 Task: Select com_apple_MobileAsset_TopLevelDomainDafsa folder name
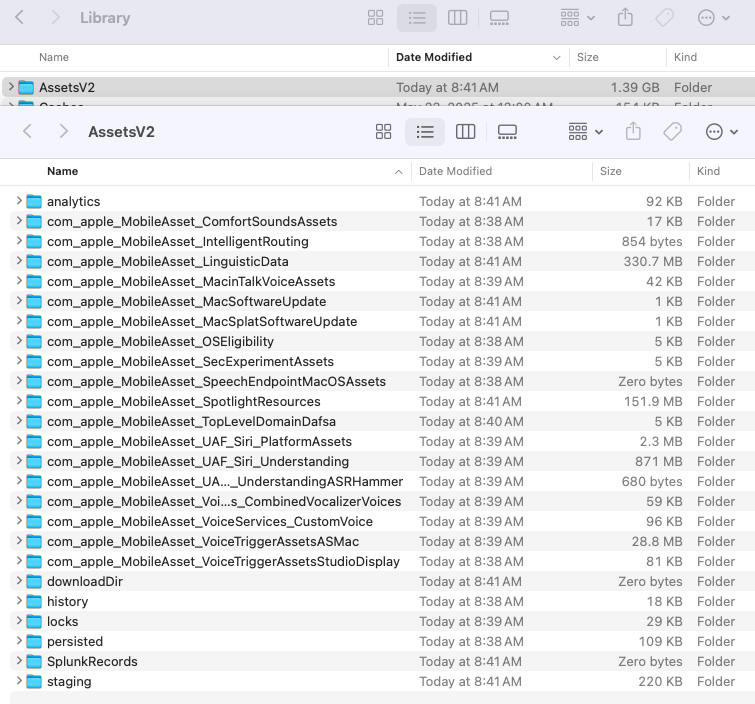191,422
